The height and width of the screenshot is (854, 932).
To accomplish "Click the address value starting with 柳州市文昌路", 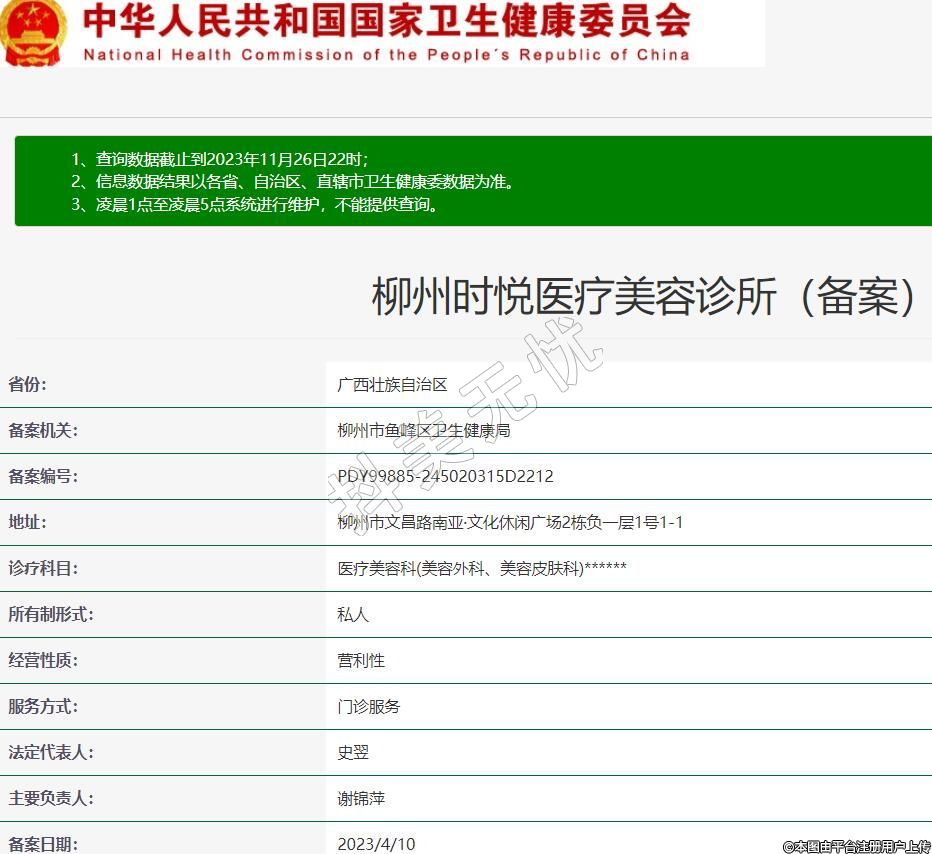I will pyautogui.click(x=510, y=523).
